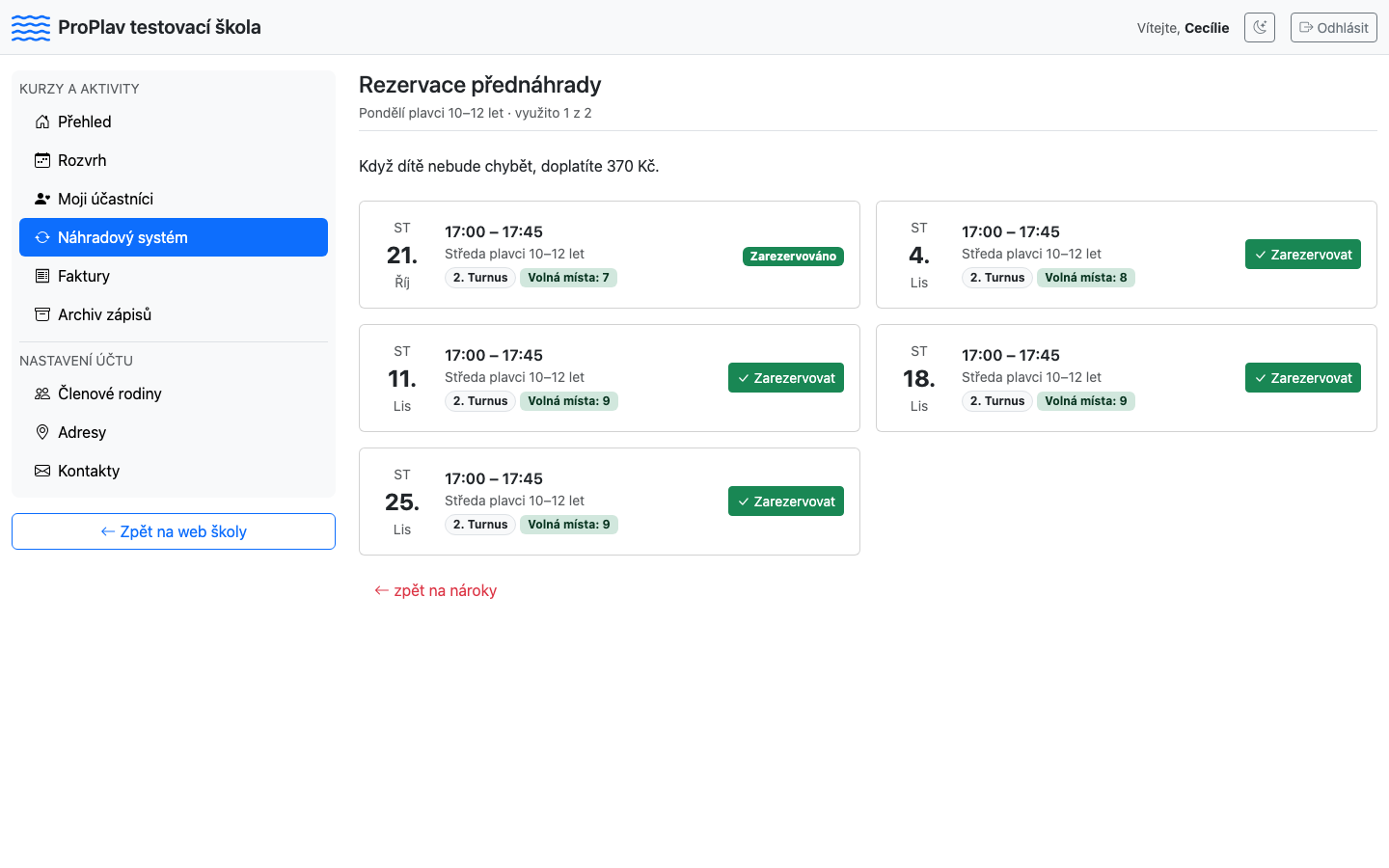Reserve the 25. Lis lesson with Zarezervovat
Viewport: 1389px width, 868px height.
point(786,502)
